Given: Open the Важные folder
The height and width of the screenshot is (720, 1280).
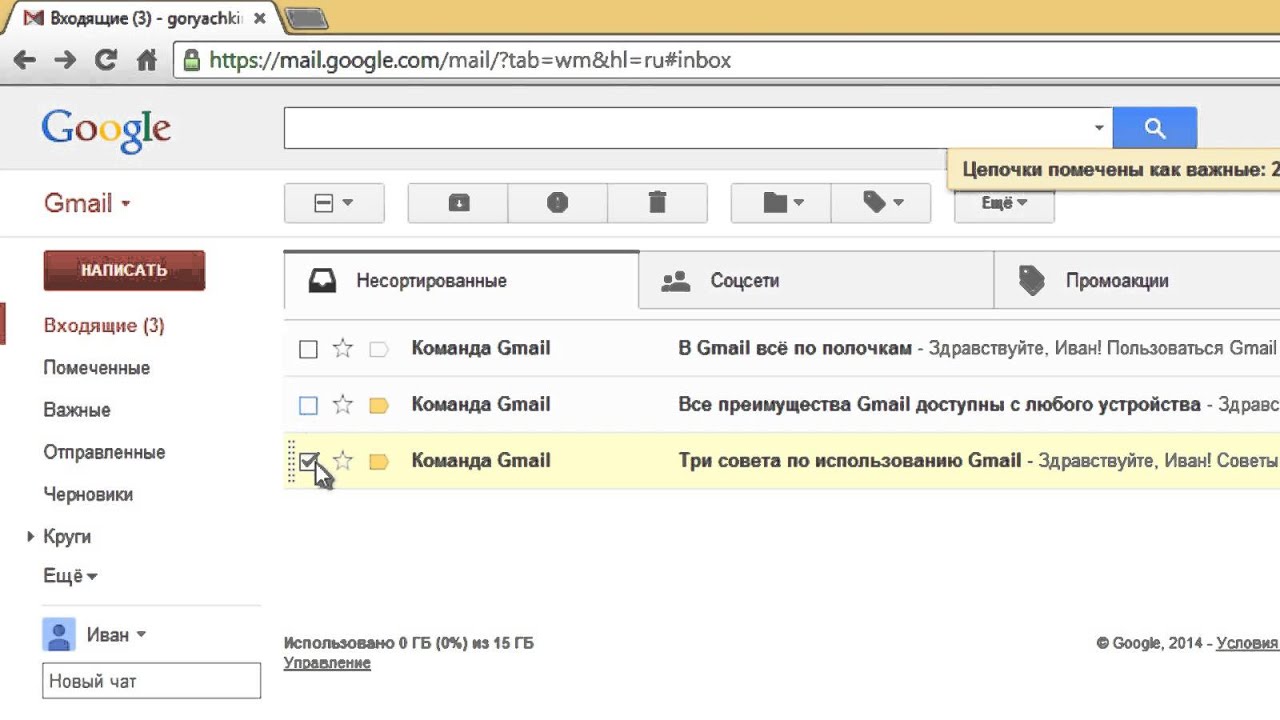Looking at the screenshot, I should 77,410.
